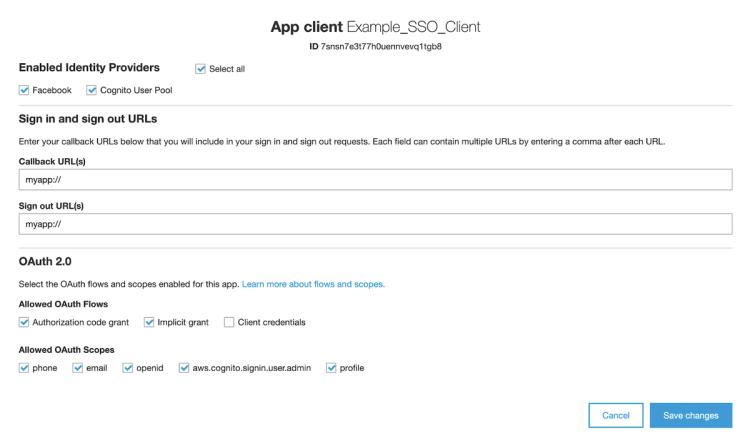Click the OAuth 2.0 section heading
The width and height of the screenshot is (750, 446).
(45, 261)
